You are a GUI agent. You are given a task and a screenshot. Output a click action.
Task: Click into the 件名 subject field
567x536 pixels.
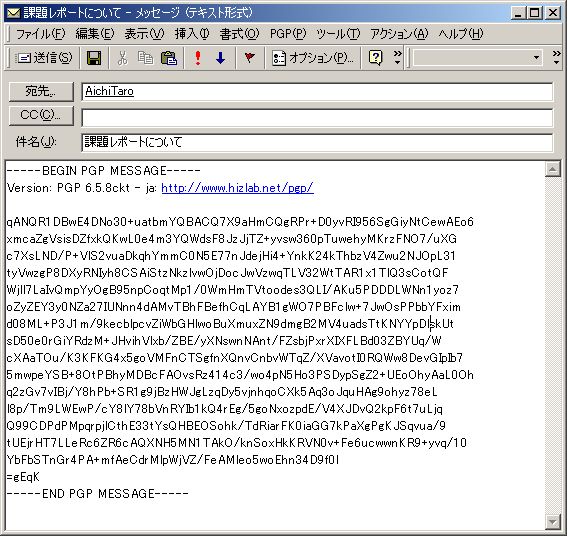[x=317, y=142]
